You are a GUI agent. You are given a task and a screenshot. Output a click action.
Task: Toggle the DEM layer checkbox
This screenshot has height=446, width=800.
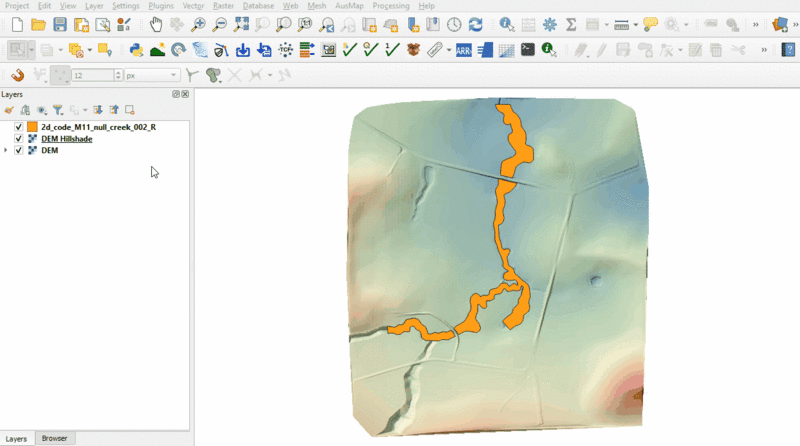(18, 150)
